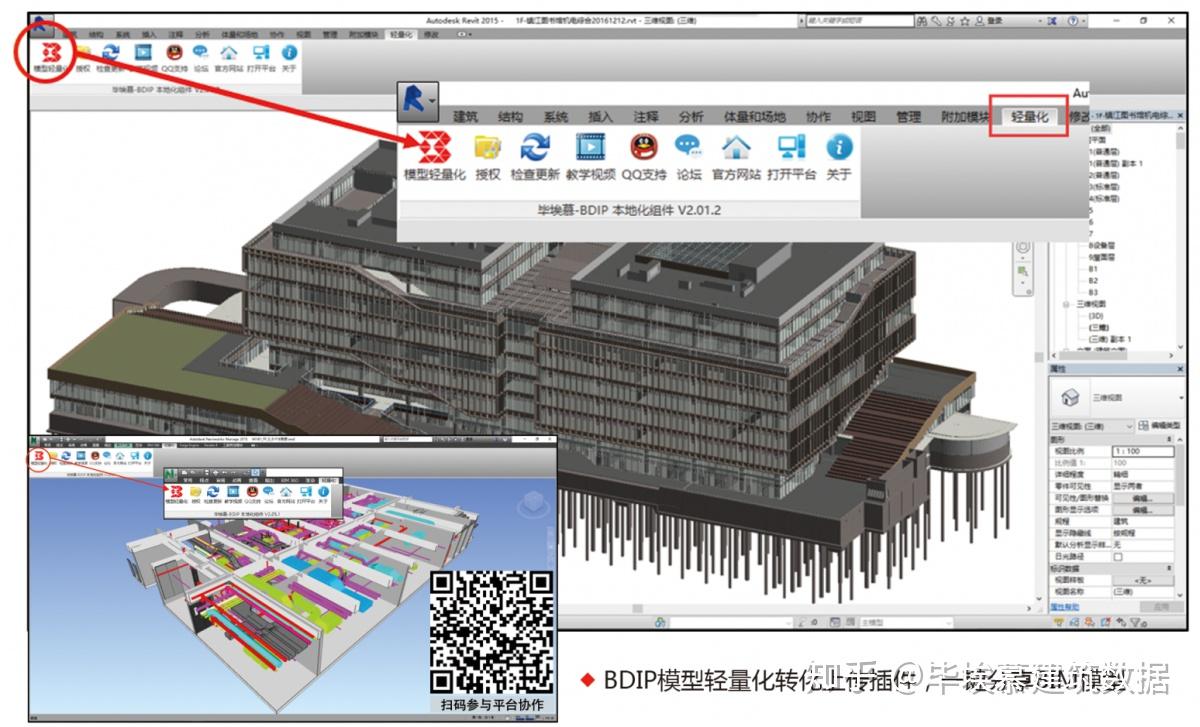Screen dimensions: 1200x727
Task: Select B3 floor plan in Project Browser
Action: pos(1093,293)
